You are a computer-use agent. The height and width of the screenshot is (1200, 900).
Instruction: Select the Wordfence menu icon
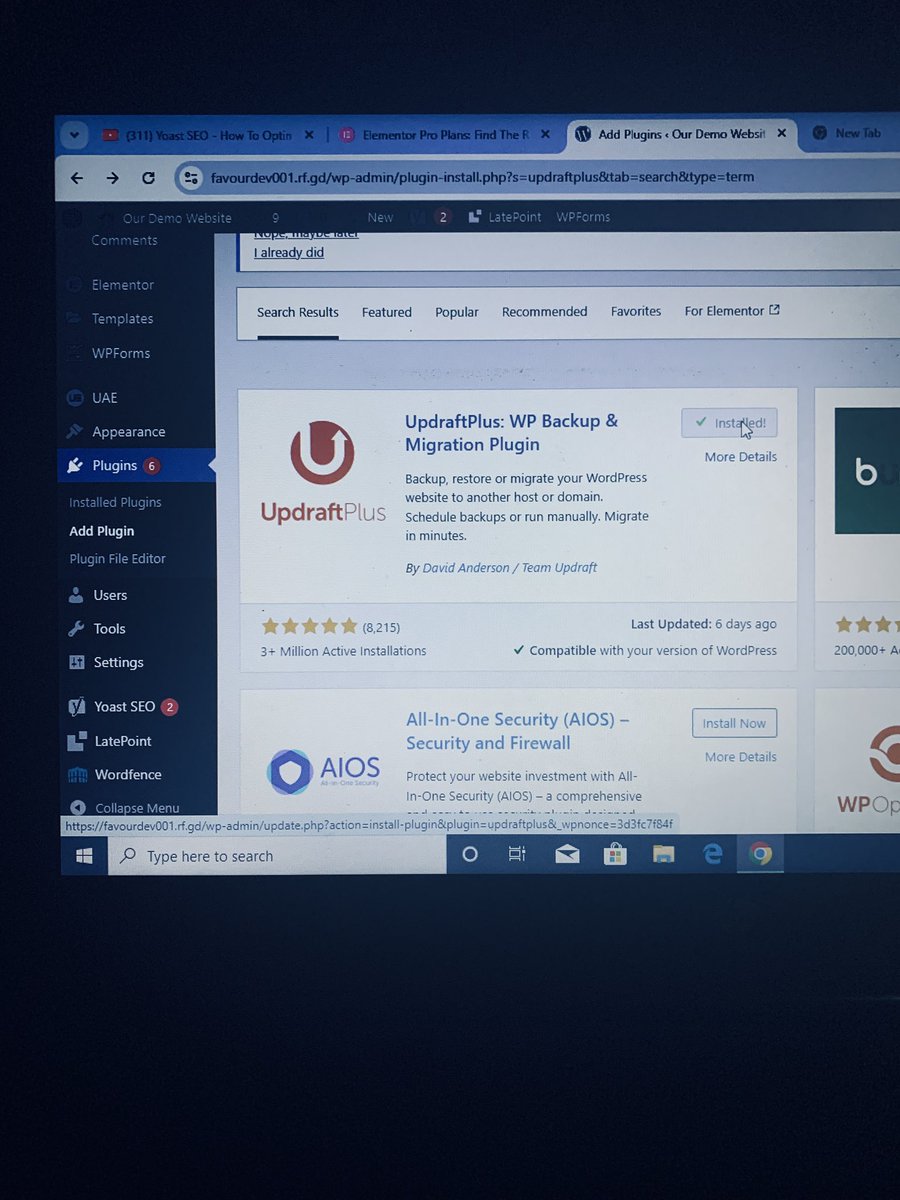[77, 775]
